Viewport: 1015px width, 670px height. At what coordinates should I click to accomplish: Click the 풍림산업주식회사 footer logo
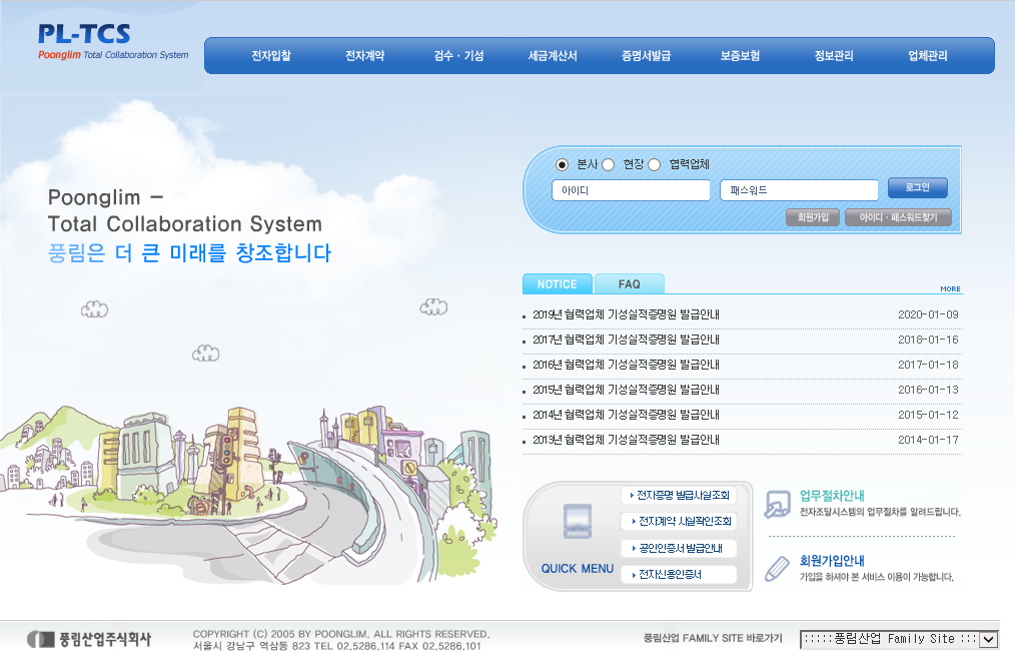click(x=89, y=640)
